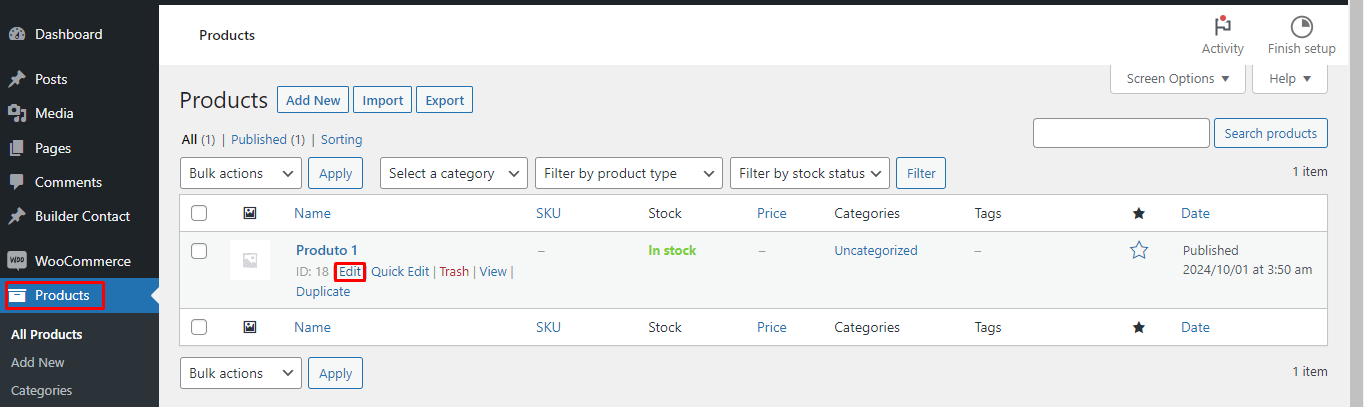
Task: Expand the Screen Options panel
Action: [x=1177, y=79]
